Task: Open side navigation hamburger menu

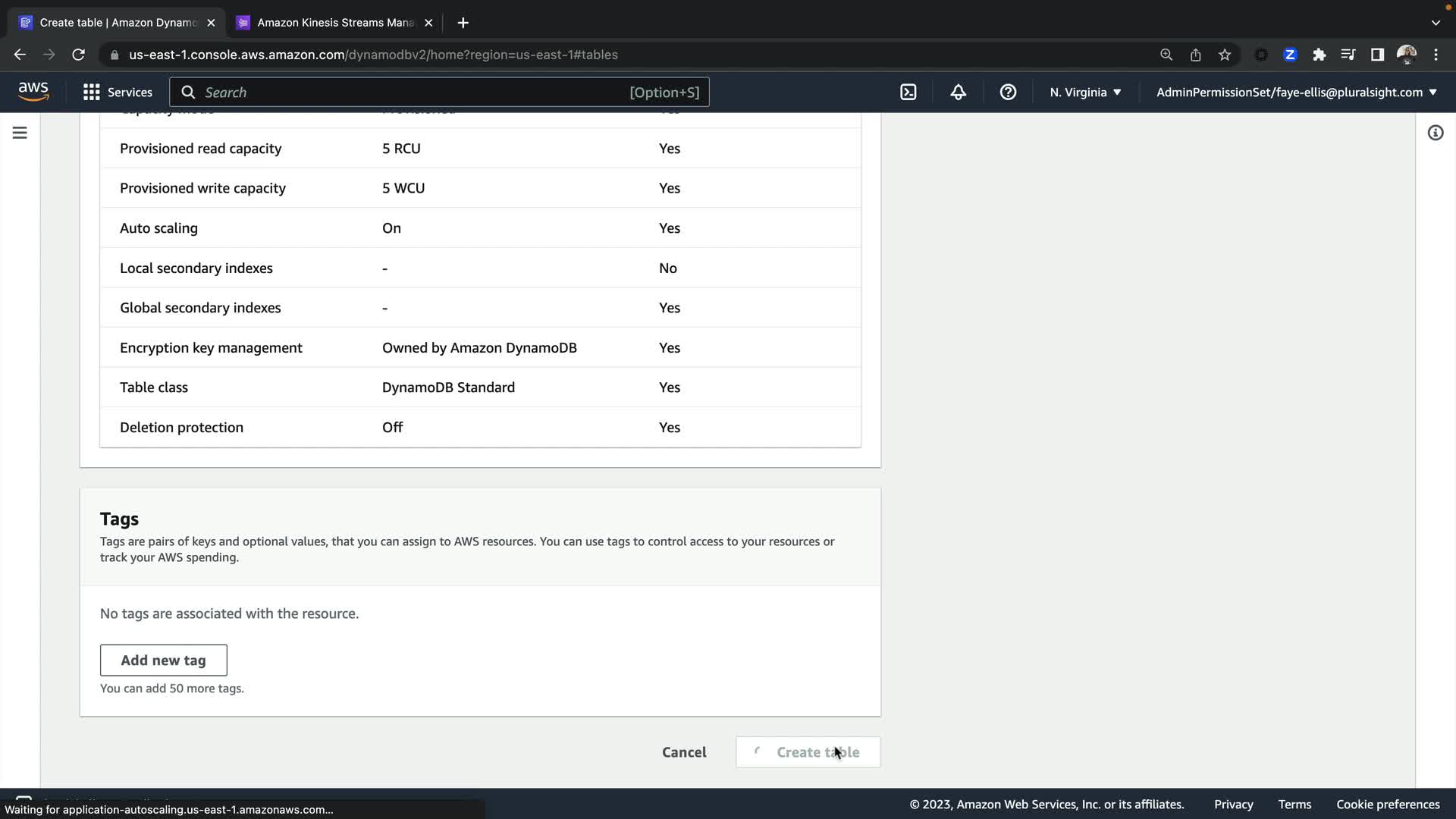Action: (x=20, y=133)
